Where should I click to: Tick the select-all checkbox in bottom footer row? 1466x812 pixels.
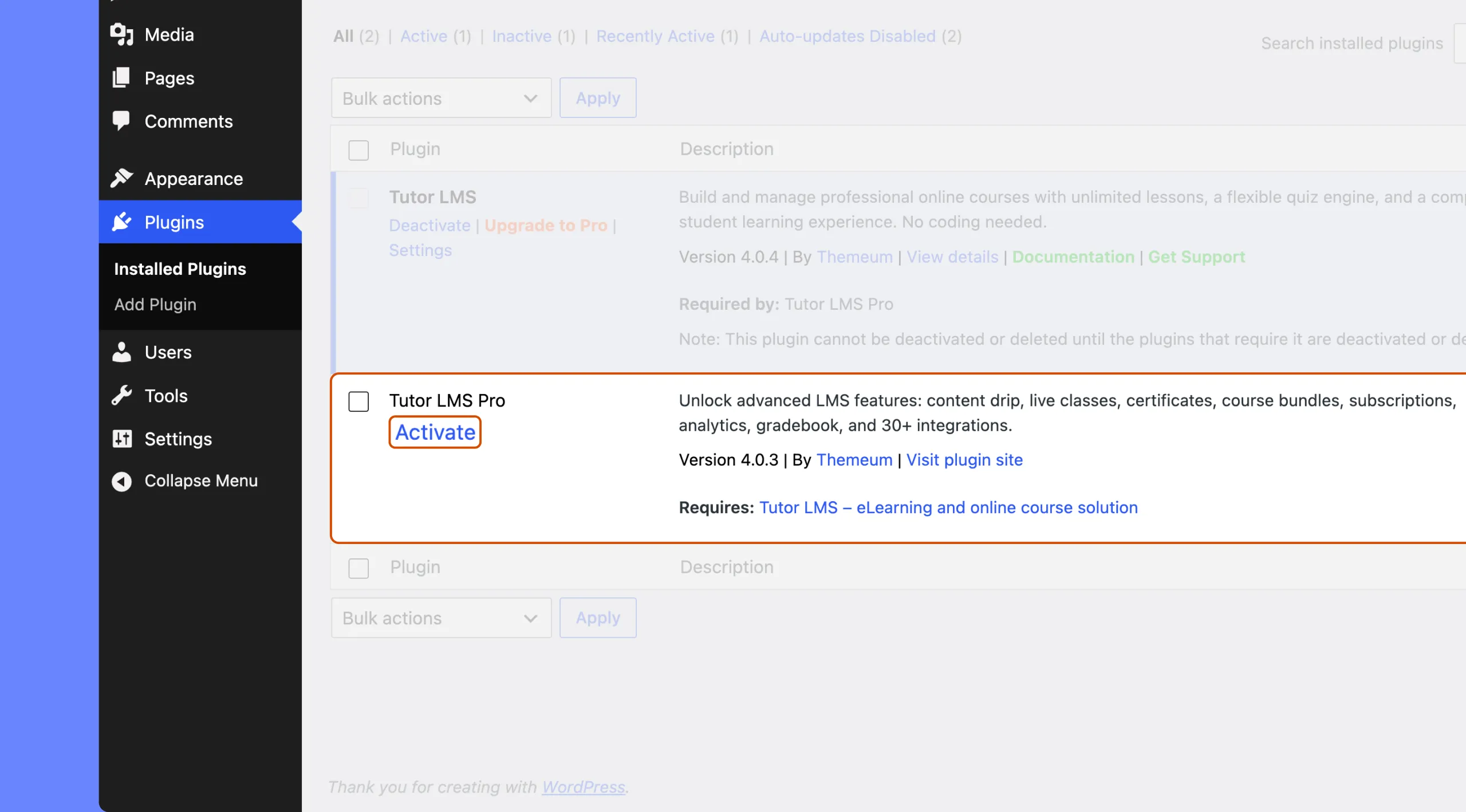click(358, 568)
